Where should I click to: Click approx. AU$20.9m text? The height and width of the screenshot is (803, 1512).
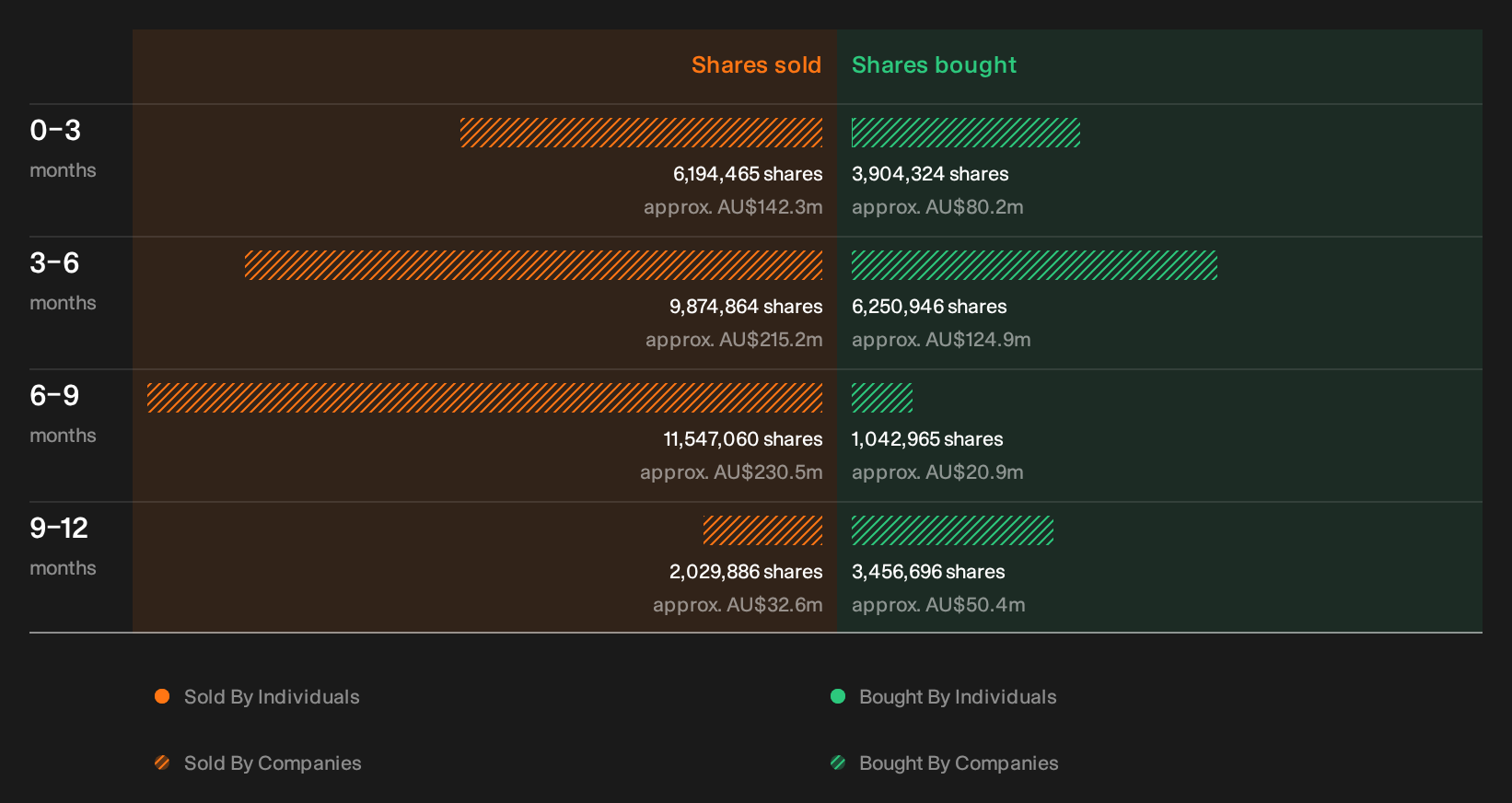(937, 472)
